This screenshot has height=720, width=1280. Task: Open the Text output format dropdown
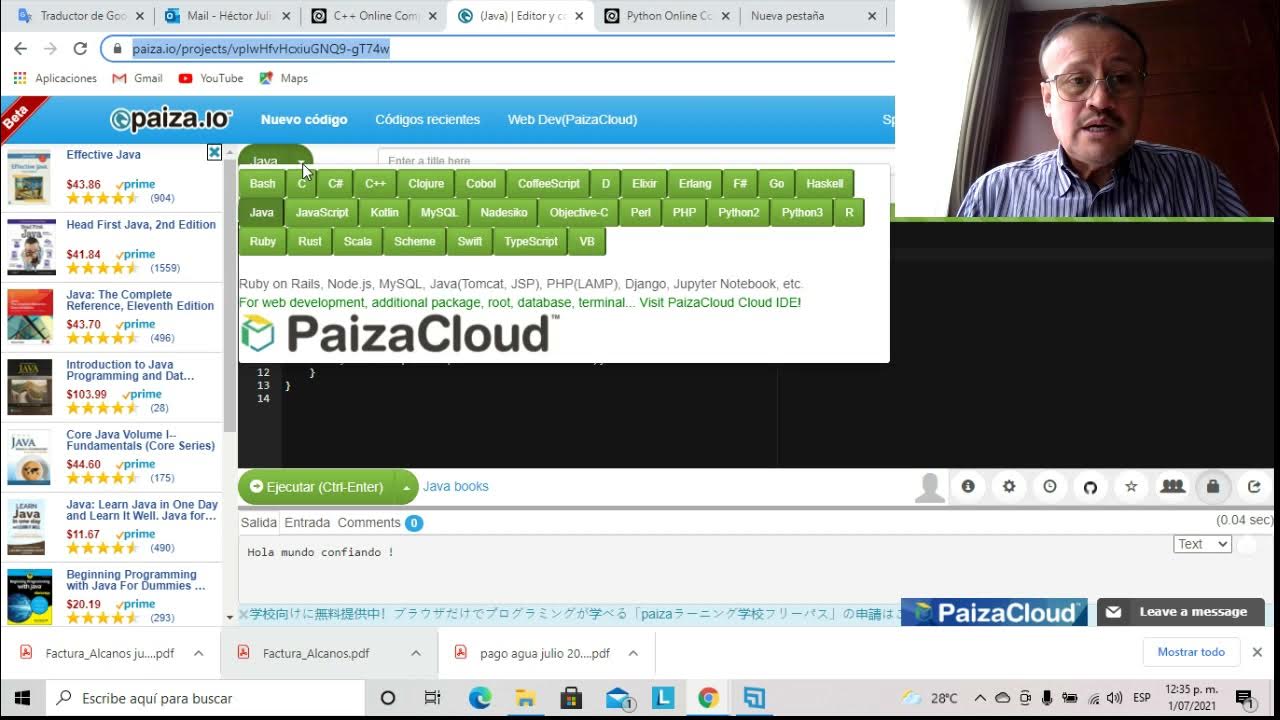(1202, 544)
